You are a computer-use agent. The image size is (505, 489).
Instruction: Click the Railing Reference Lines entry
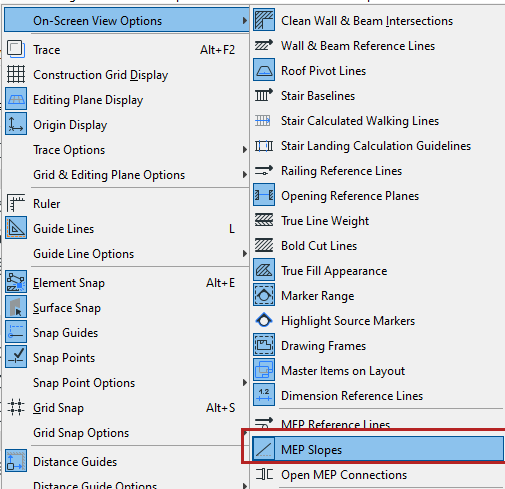[x=378, y=171]
